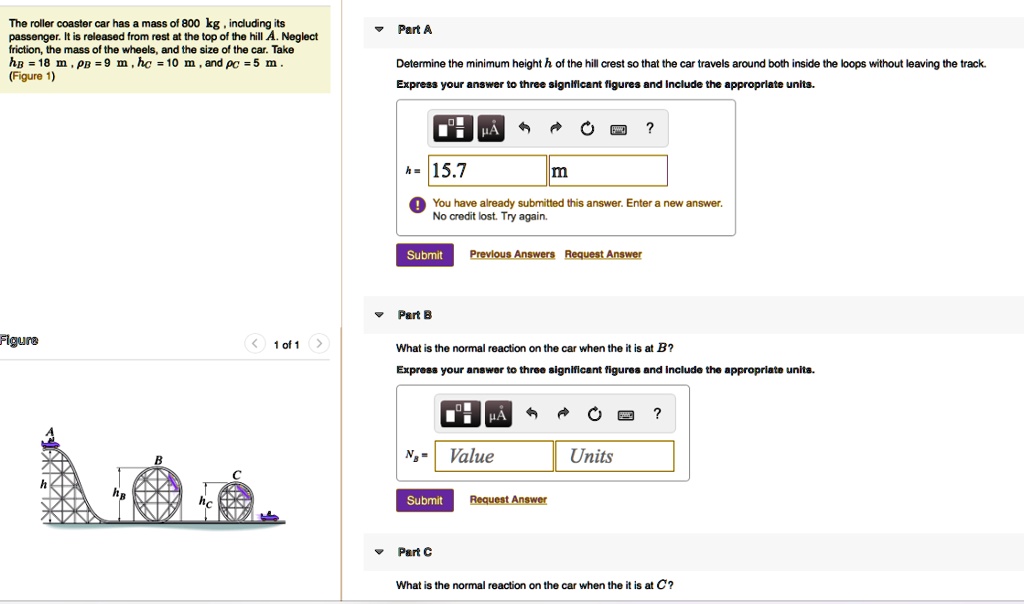The width and height of the screenshot is (1024, 604).
Task: Collapse the Part C section
Action: point(378,552)
